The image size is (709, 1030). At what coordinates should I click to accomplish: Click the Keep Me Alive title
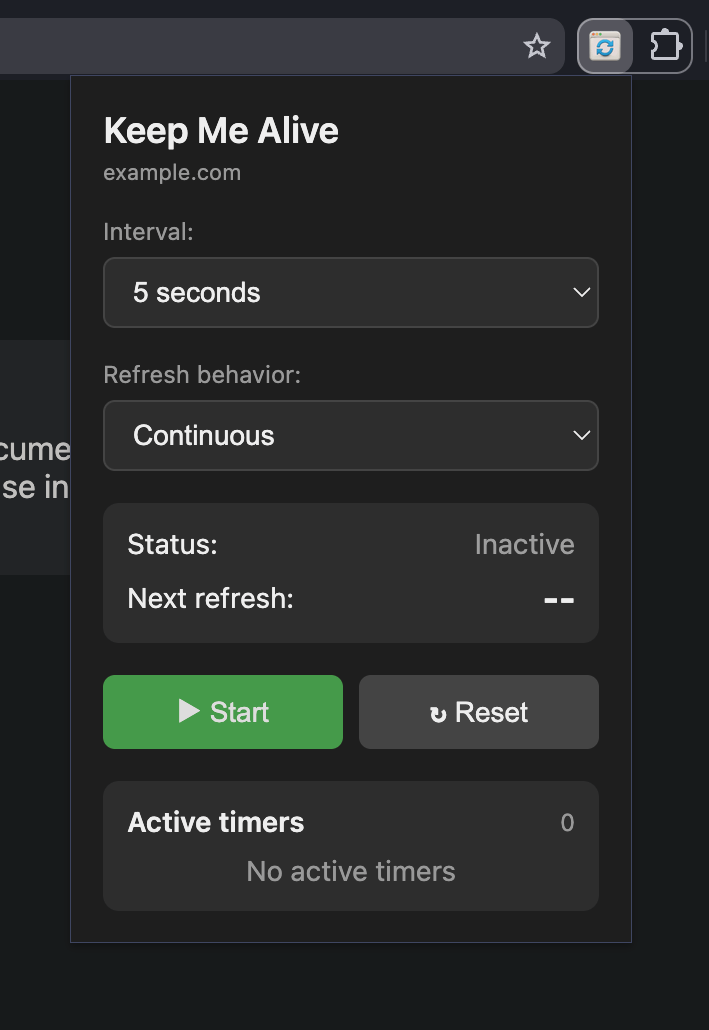220,130
